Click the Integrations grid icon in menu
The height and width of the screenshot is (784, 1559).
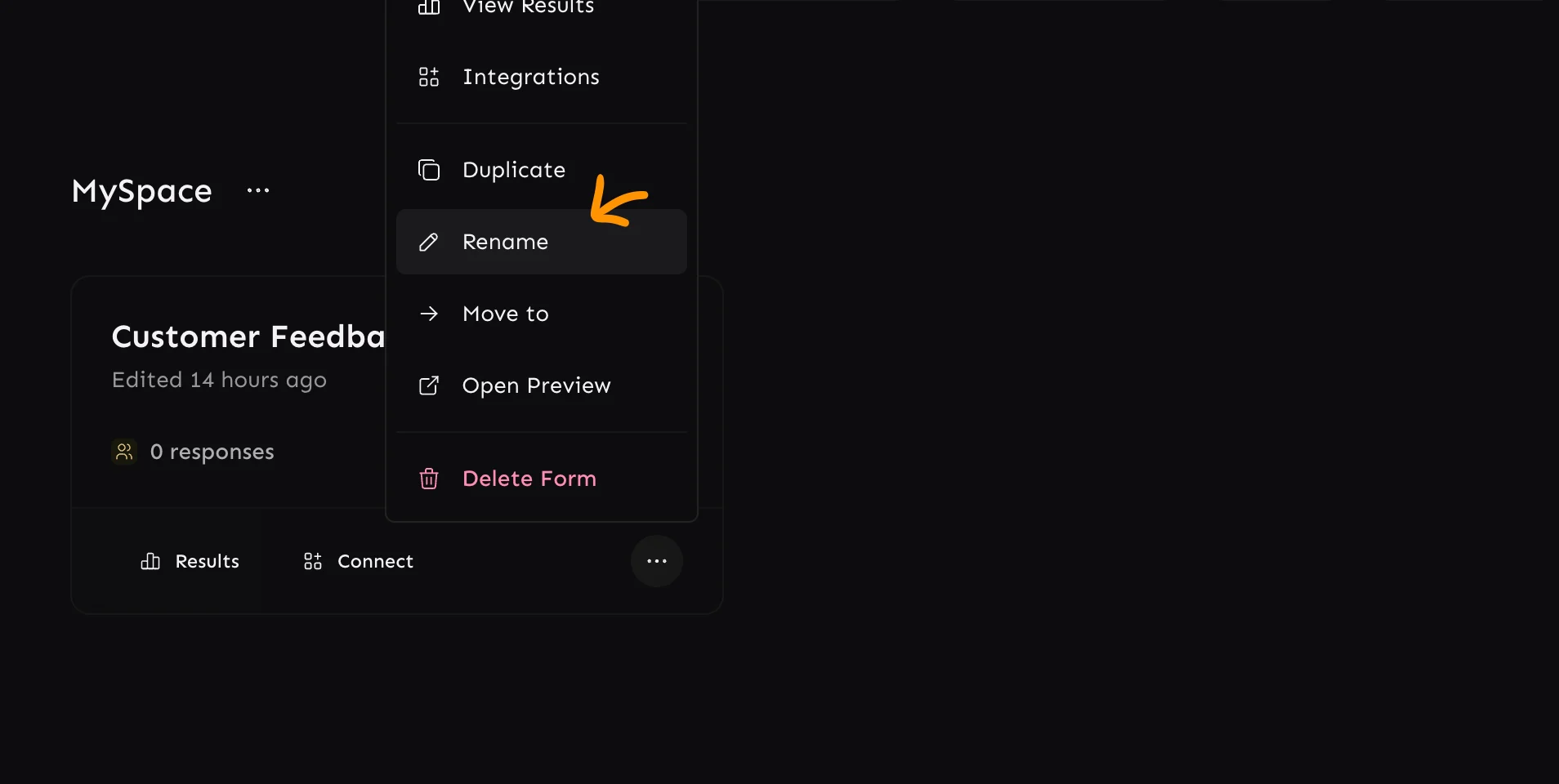click(x=429, y=77)
